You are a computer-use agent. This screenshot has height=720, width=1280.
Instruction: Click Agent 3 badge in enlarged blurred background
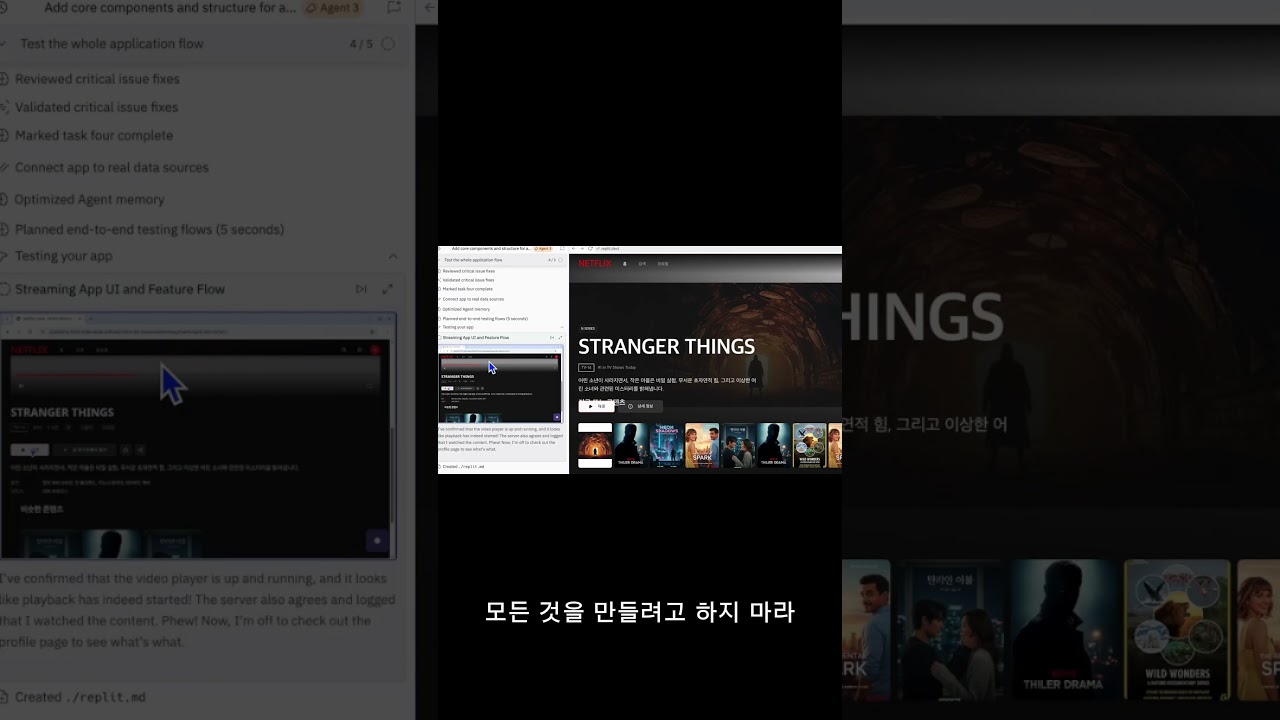tap(332, 8)
